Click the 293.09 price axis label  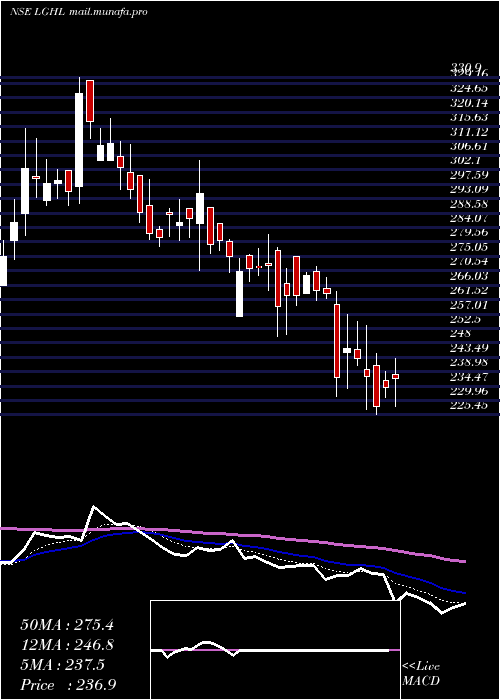(470, 189)
